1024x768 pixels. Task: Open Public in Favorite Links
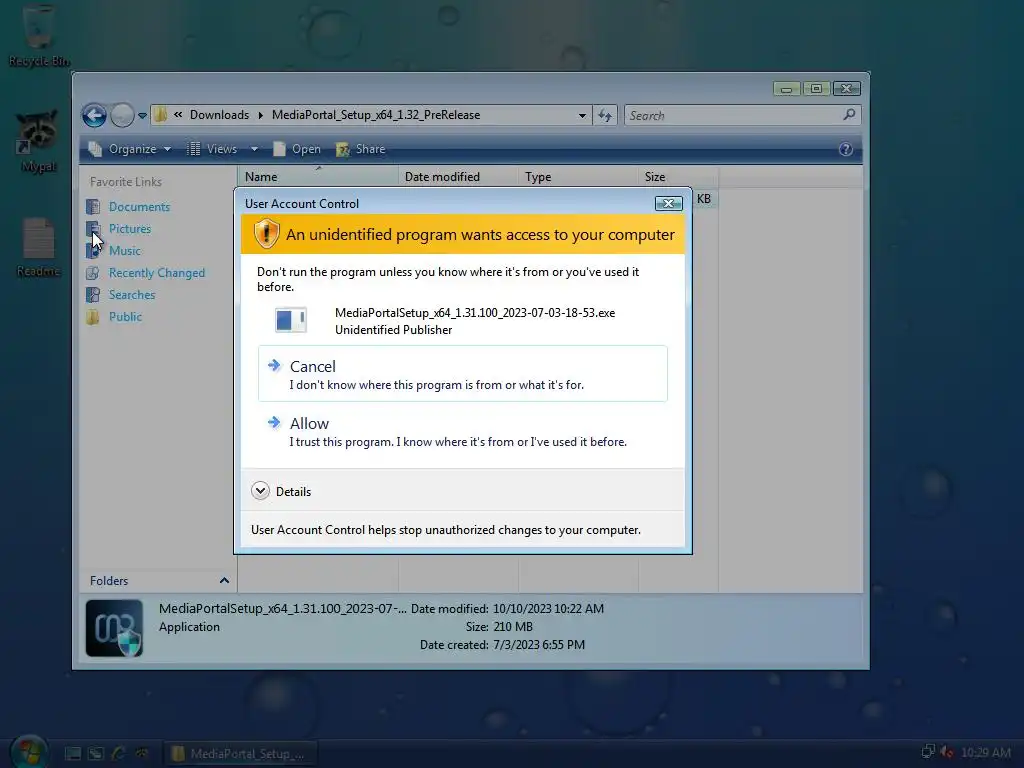(125, 317)
